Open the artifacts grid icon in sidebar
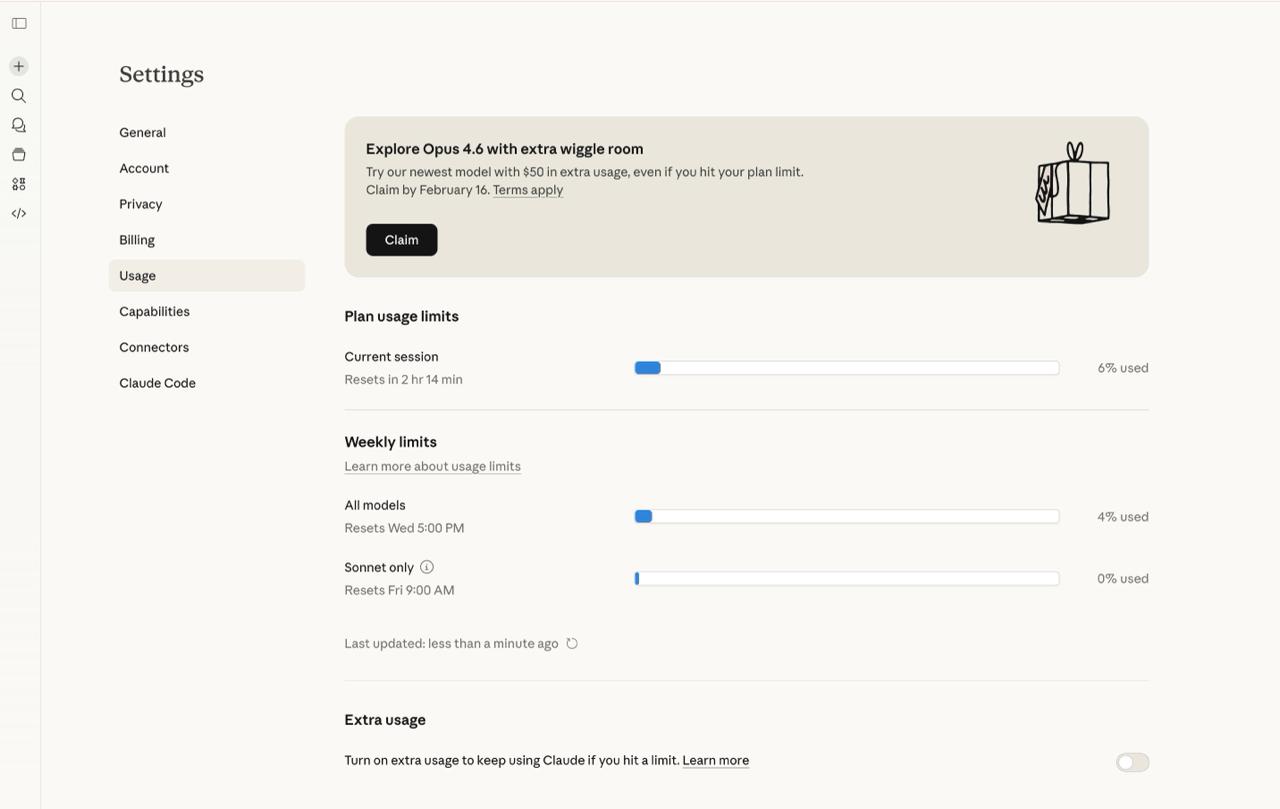1280x809 pixels. 19,184
